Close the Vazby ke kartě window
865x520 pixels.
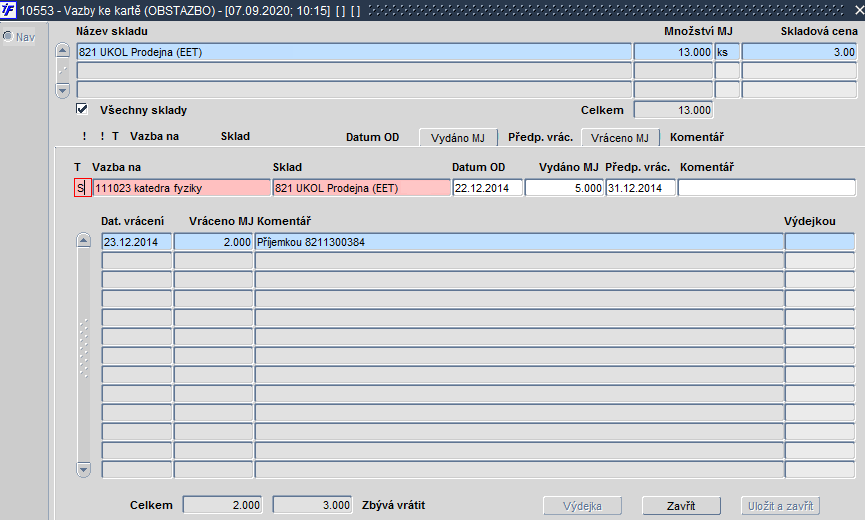(858, 10)
